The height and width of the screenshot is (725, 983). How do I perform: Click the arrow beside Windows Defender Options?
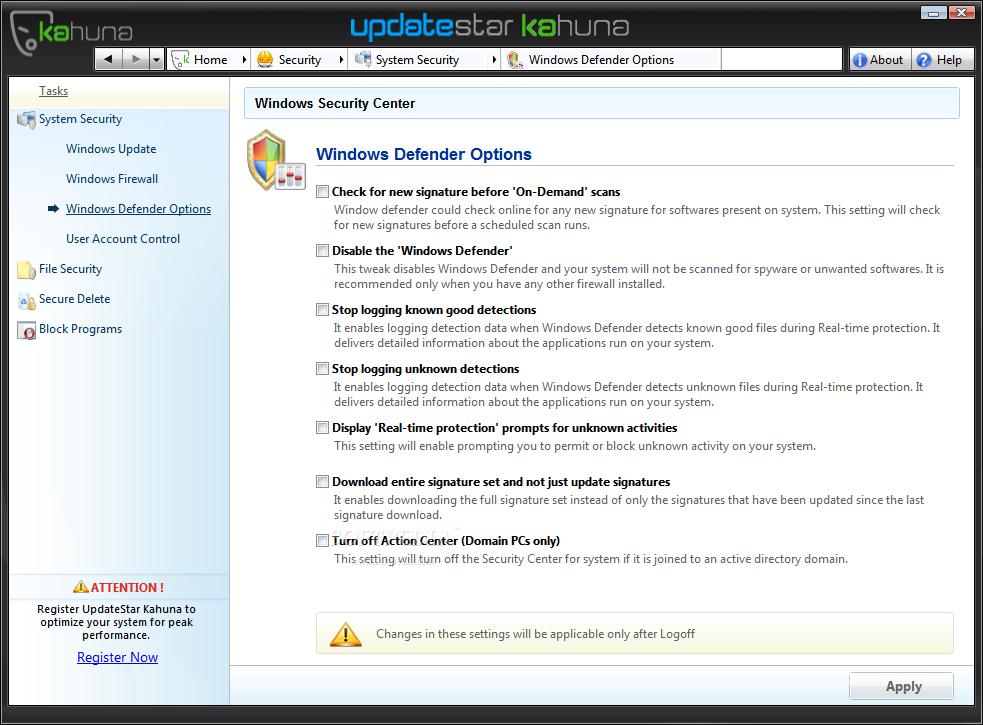[x=53, y=209]
